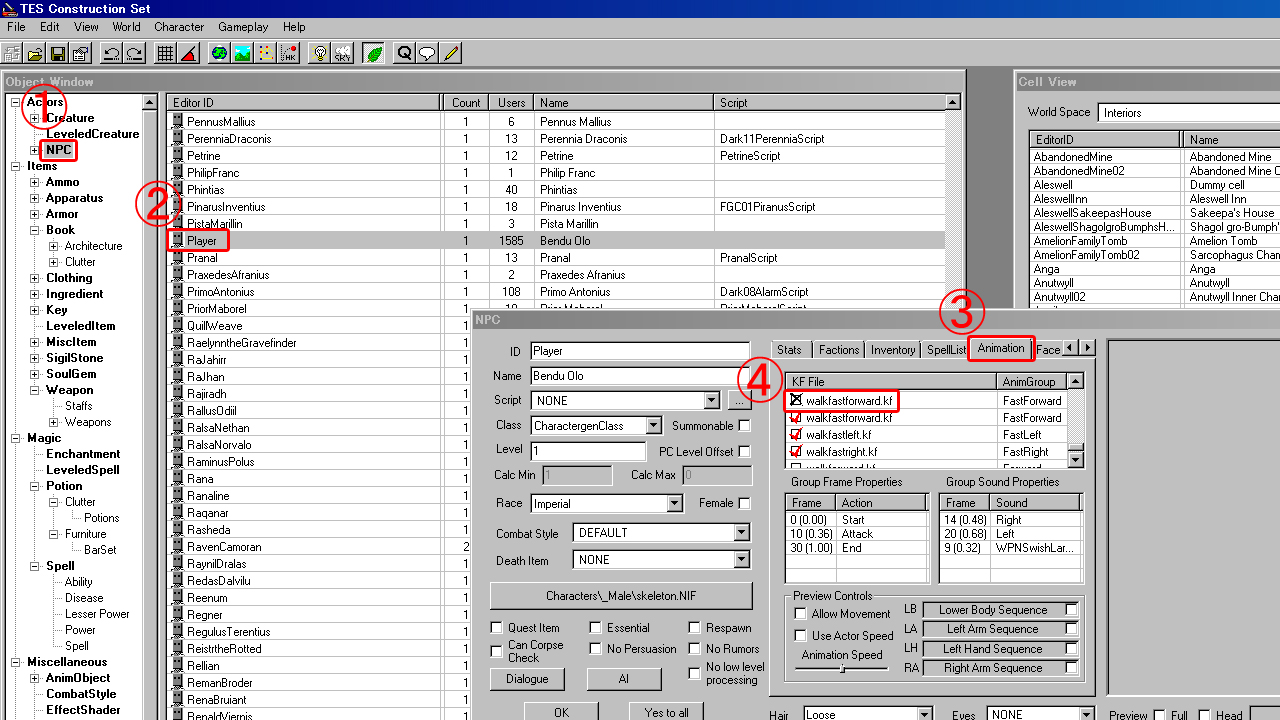This screenshot has height=720, width=1280.
Task: Click the Animation Speed slider
Action: [842, 669]
